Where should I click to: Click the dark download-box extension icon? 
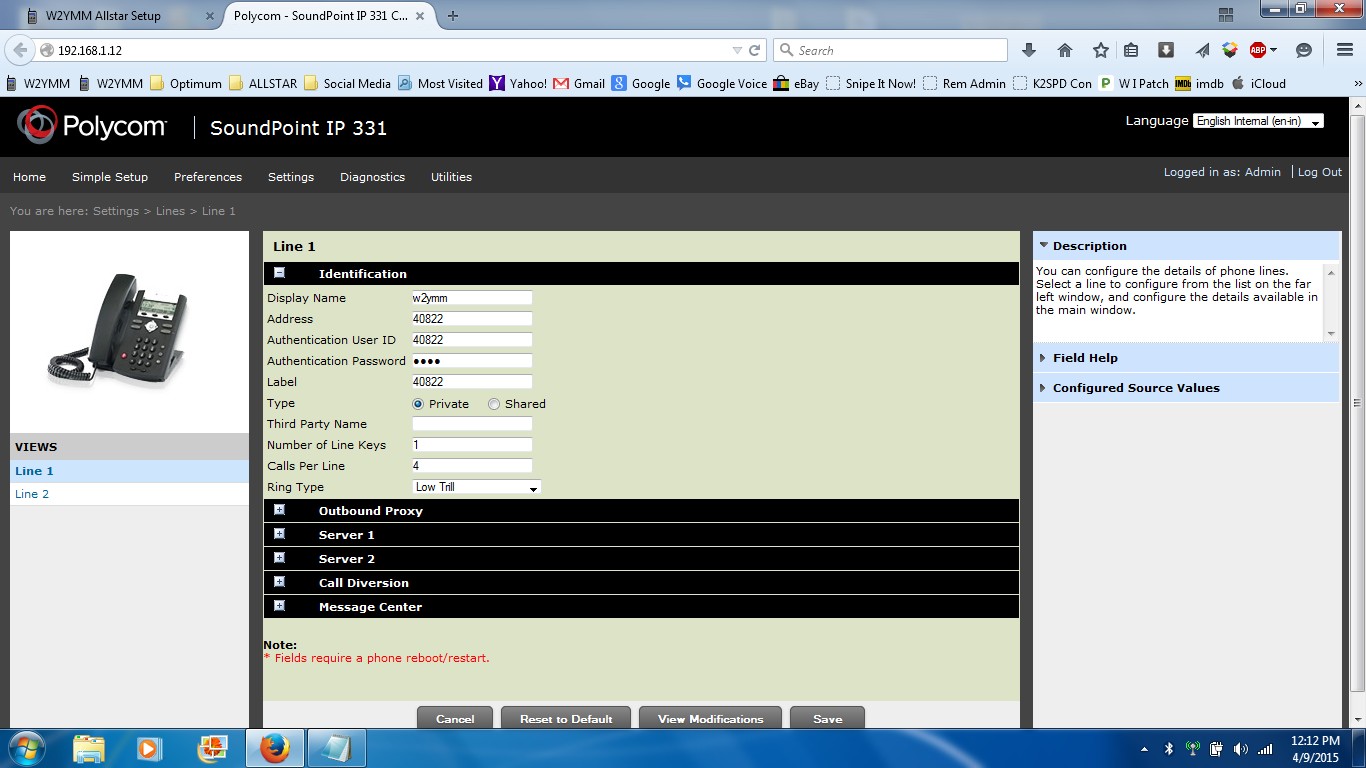coord(1166,50)
